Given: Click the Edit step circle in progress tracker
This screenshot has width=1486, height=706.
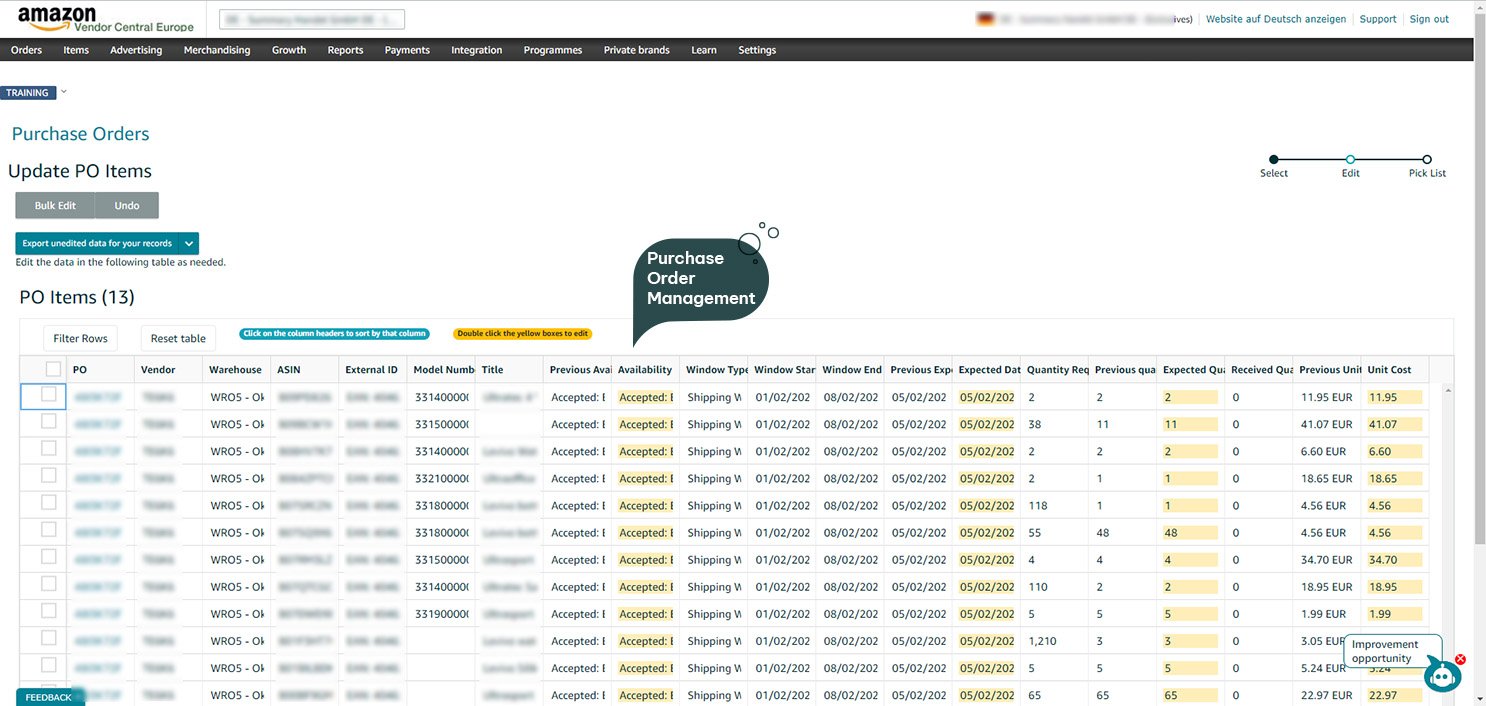Looking at the screenshot, I should click(1350, 159).
